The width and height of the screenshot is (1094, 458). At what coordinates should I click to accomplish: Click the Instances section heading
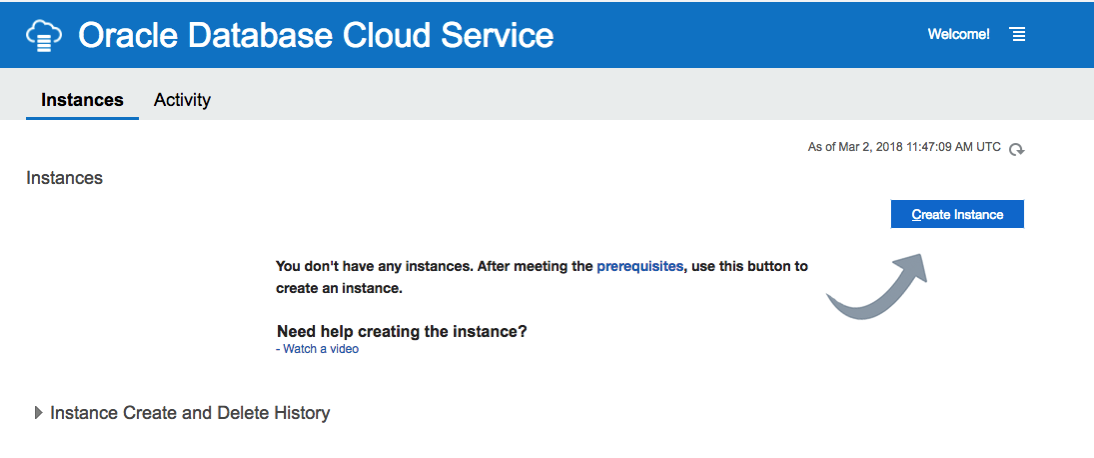click(64, 178)
